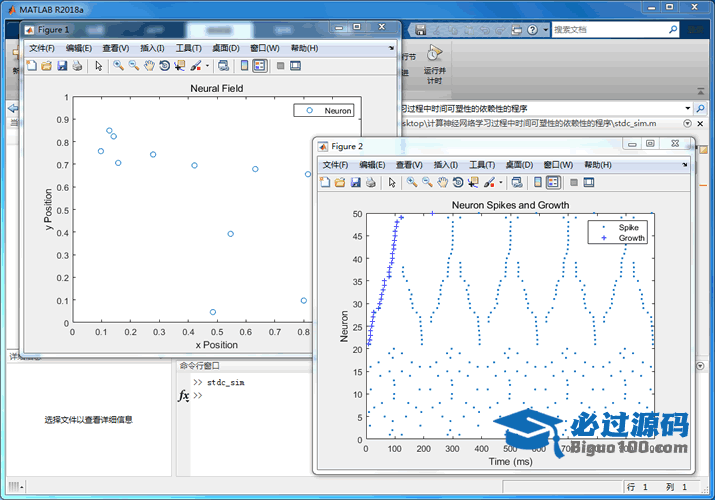Select Brush data tool in Figure 2

490,182
